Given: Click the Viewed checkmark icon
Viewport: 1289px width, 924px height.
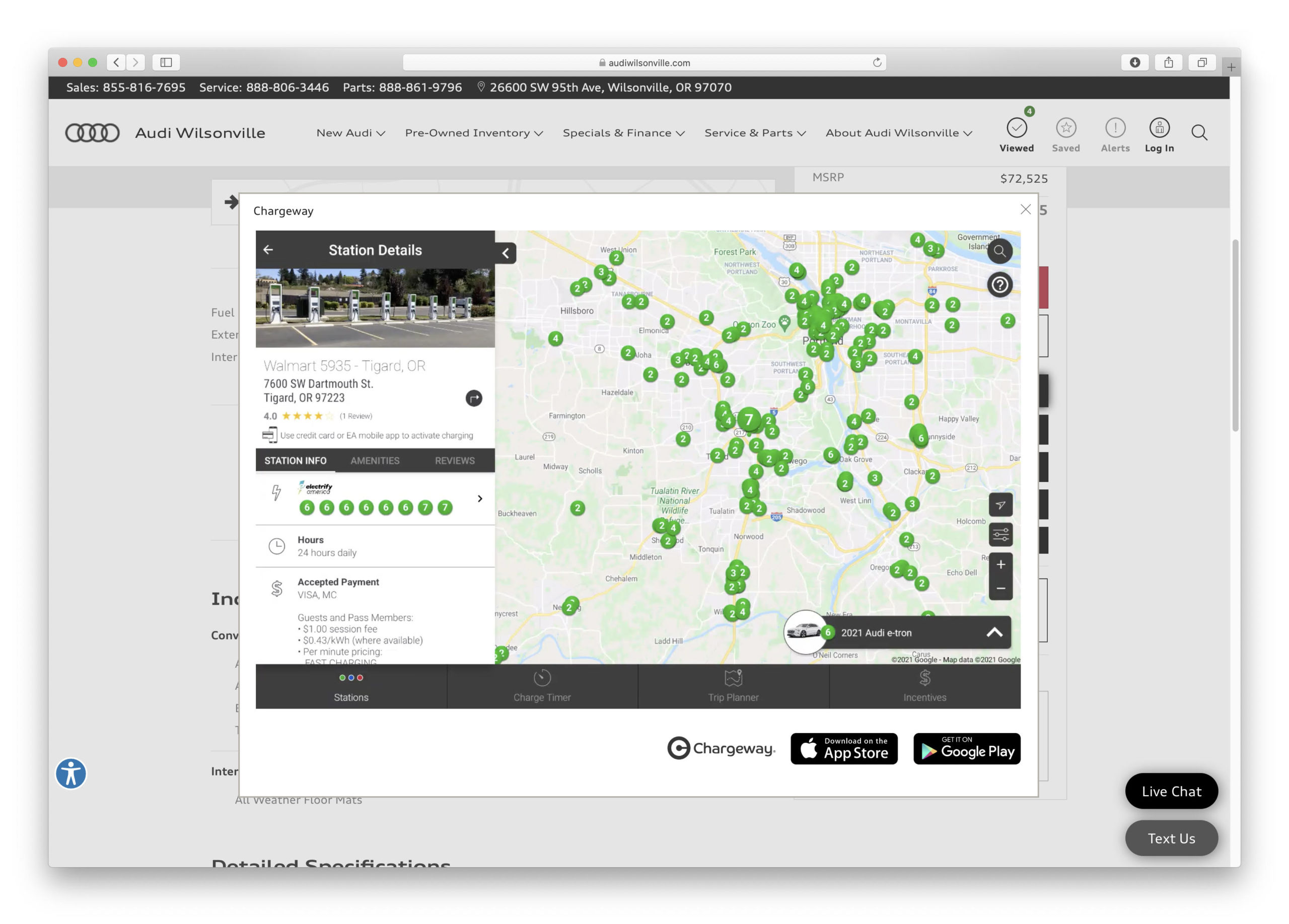Looking at the screenshot, I should click(x=1016, y=128).
